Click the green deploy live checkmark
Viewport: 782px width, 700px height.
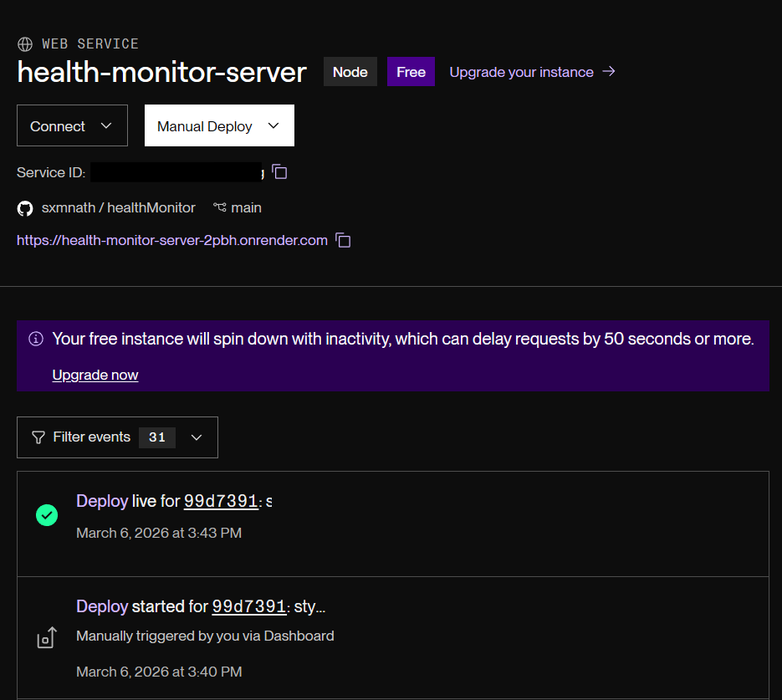47,515
